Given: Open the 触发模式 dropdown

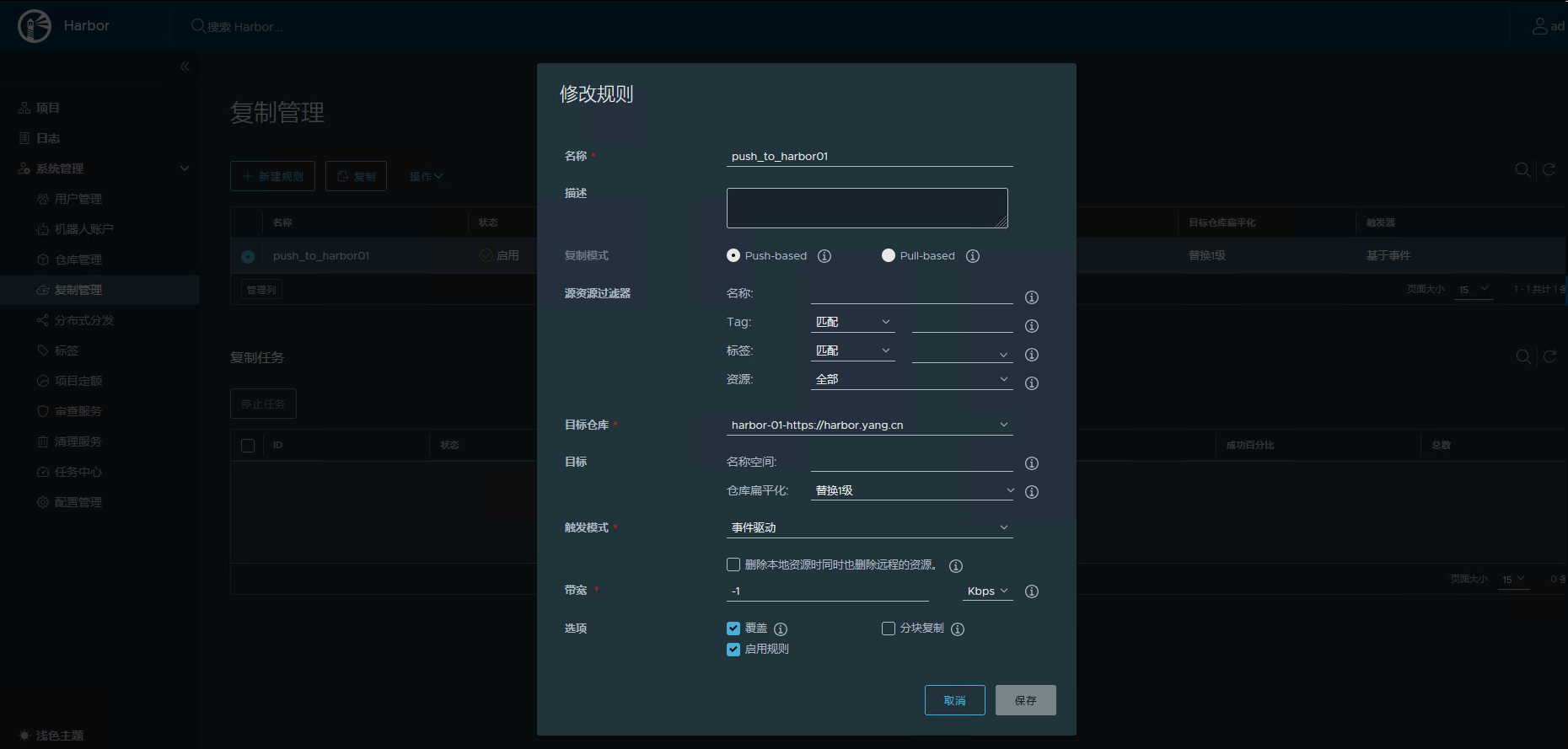Looking at the screenshot, I should (869, 527).
